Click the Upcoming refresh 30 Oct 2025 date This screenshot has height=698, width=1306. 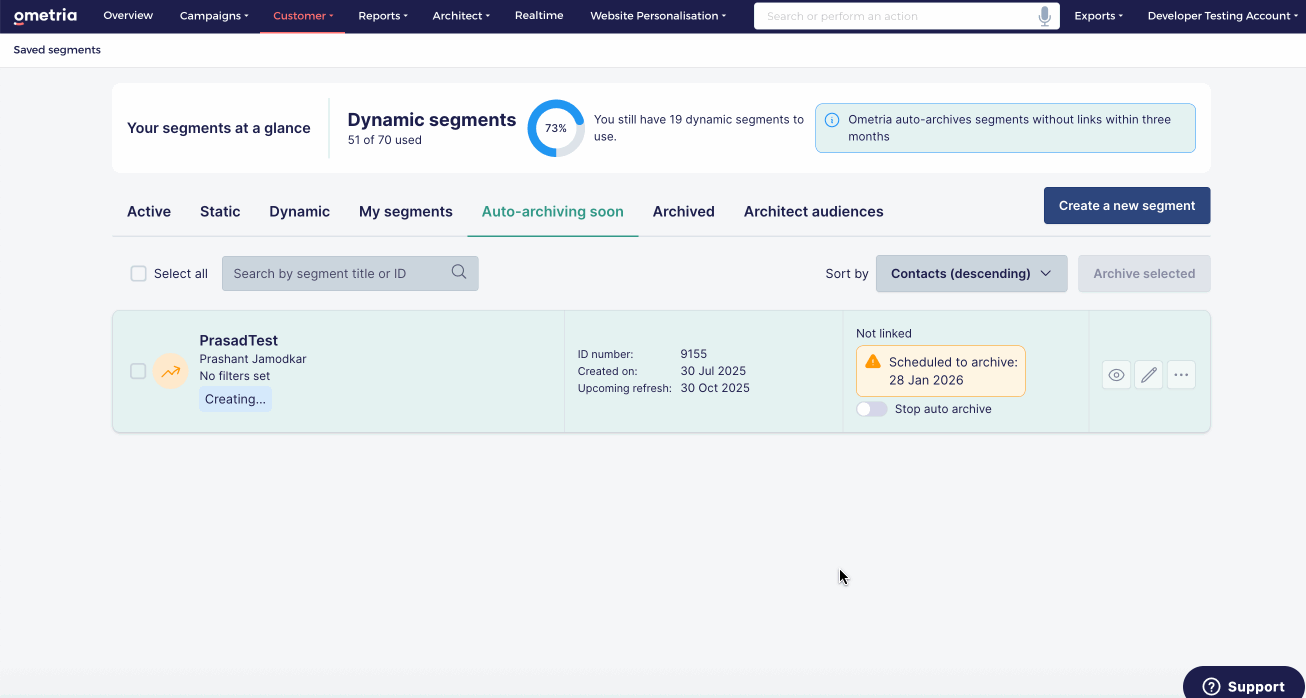[x=715, y=388]
